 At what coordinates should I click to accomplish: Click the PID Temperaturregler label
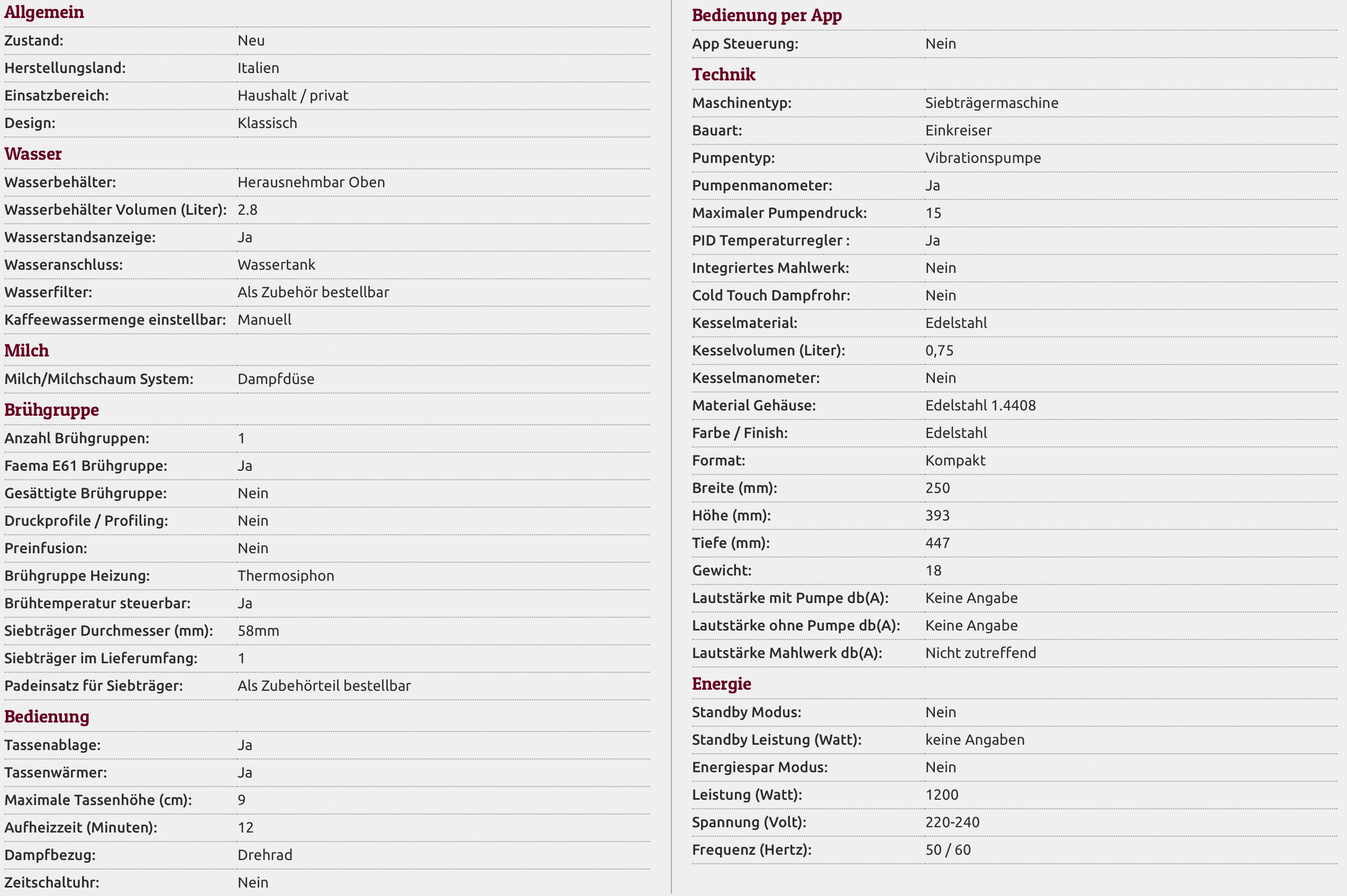(770, 241)
